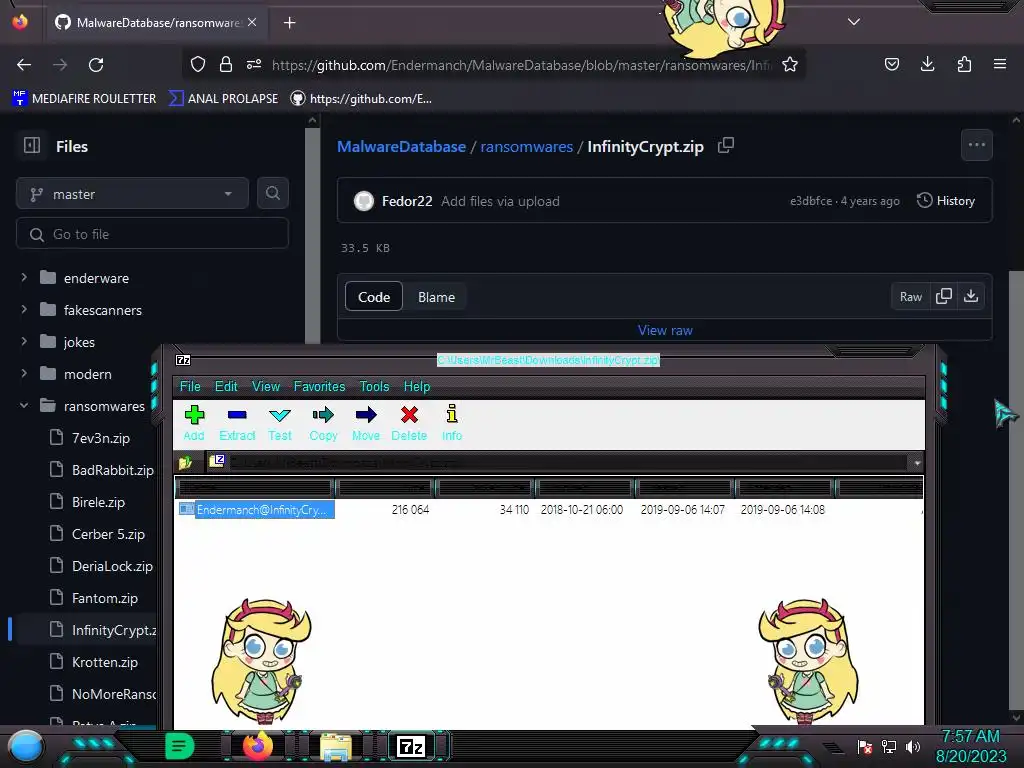The width and height of the screenshot is (1024, 768).
Task: Click the Firefox back arrow
Action: [24, 65]
